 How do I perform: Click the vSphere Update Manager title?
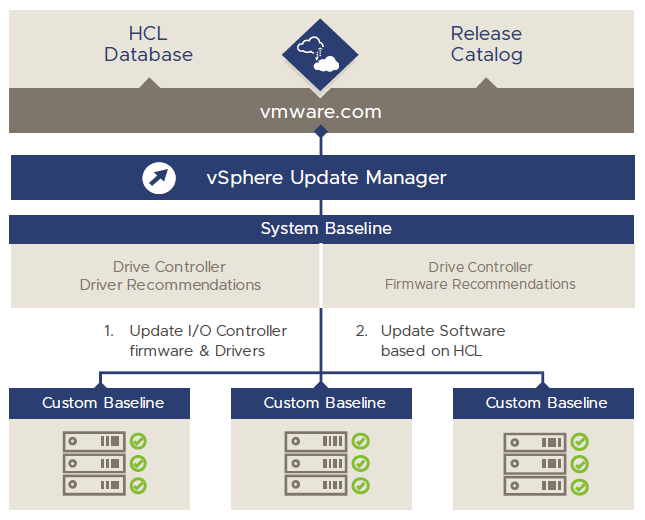(327, 178)
